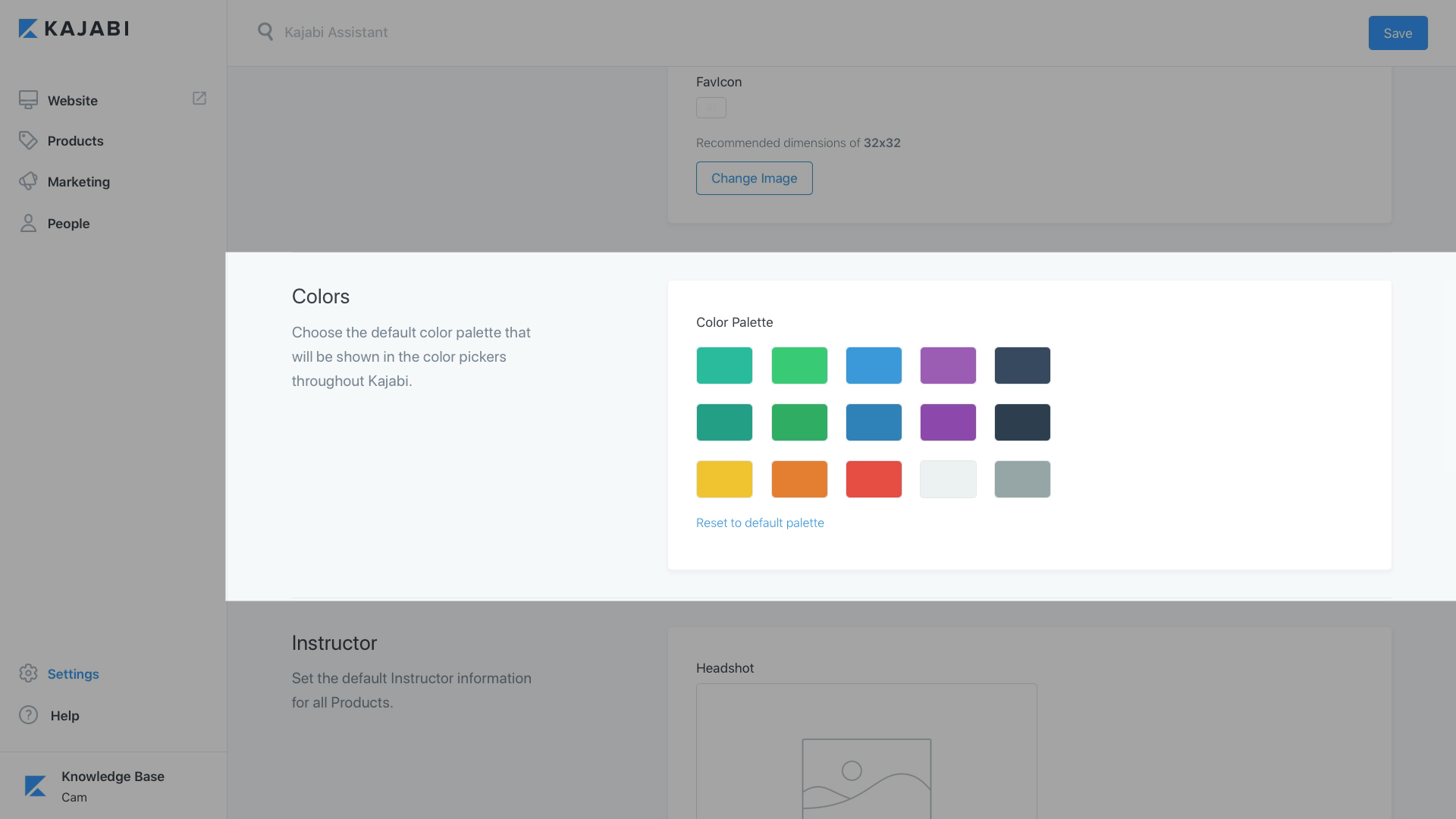The image size is (1456, 819).
Task: Click the Settings gear icon
Action: (x=28, y=673)
